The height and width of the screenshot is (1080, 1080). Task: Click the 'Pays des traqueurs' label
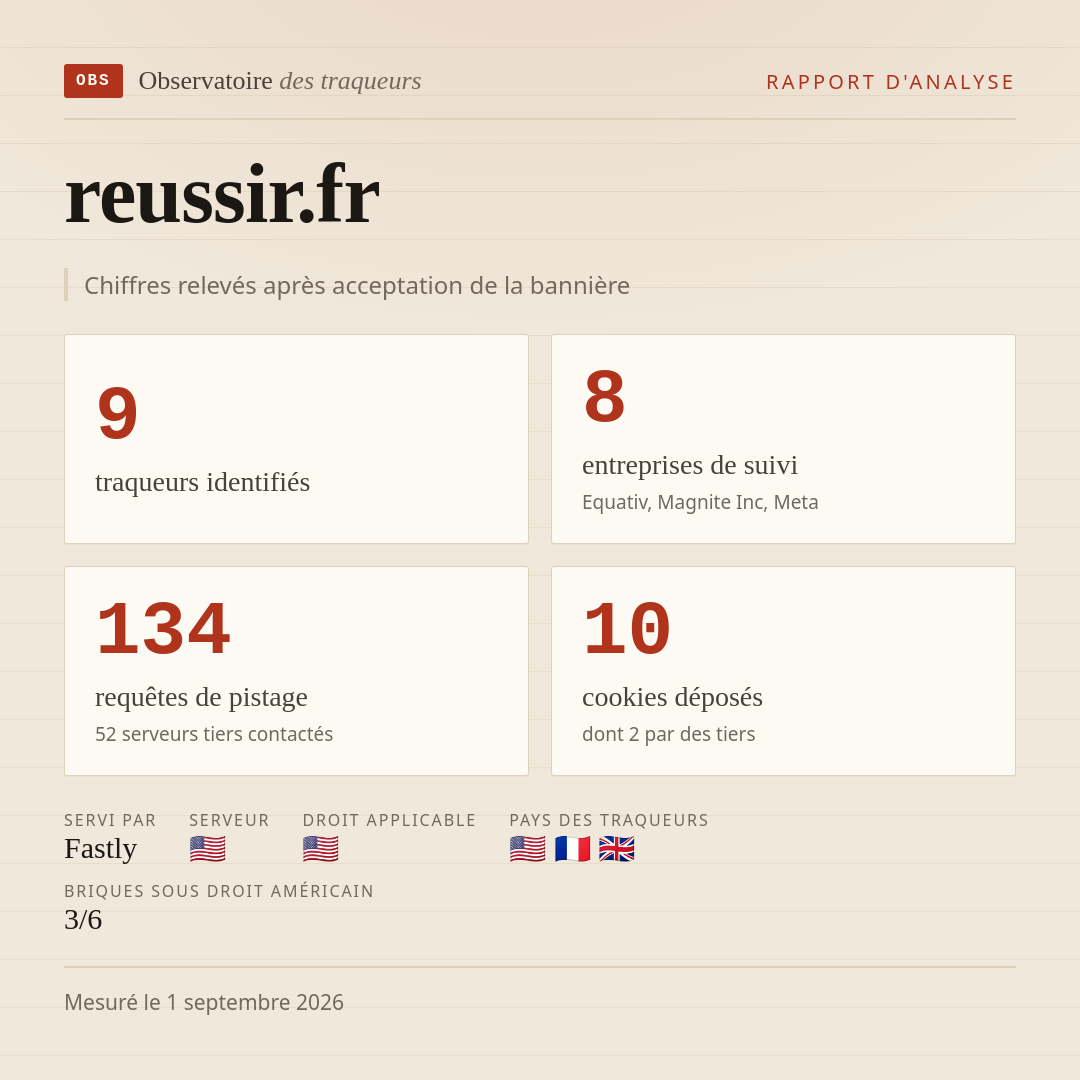click(x=609, y=820)
